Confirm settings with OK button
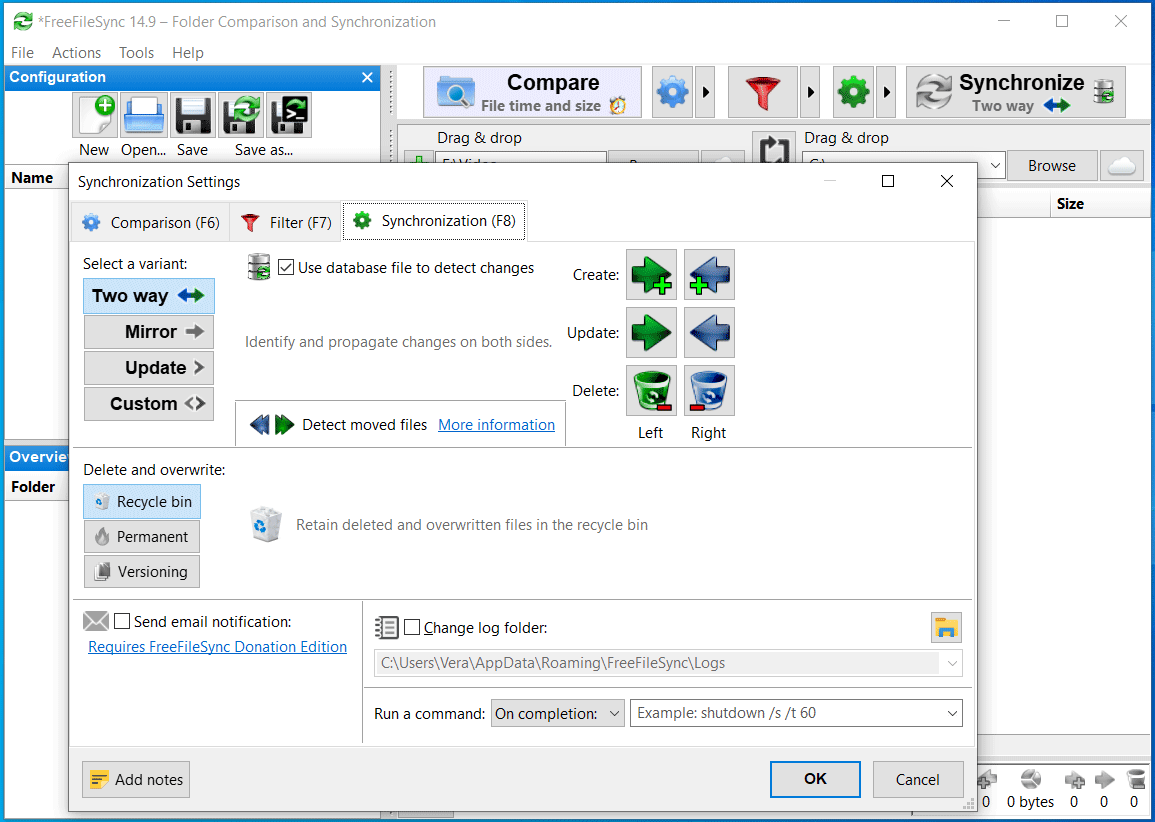 click(x=815, y=779)
